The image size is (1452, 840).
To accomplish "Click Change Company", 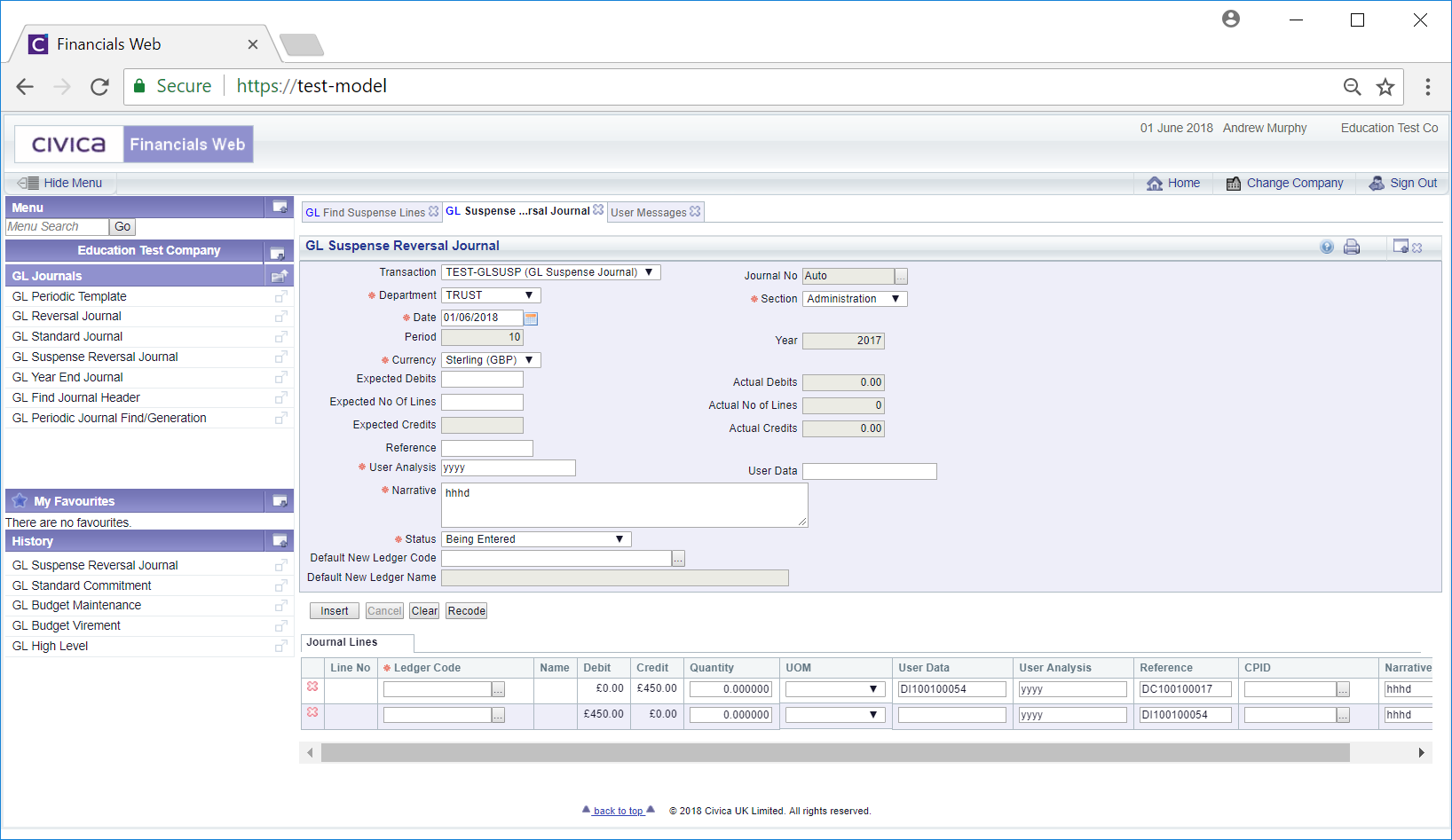I will [x=1285, y=184].
